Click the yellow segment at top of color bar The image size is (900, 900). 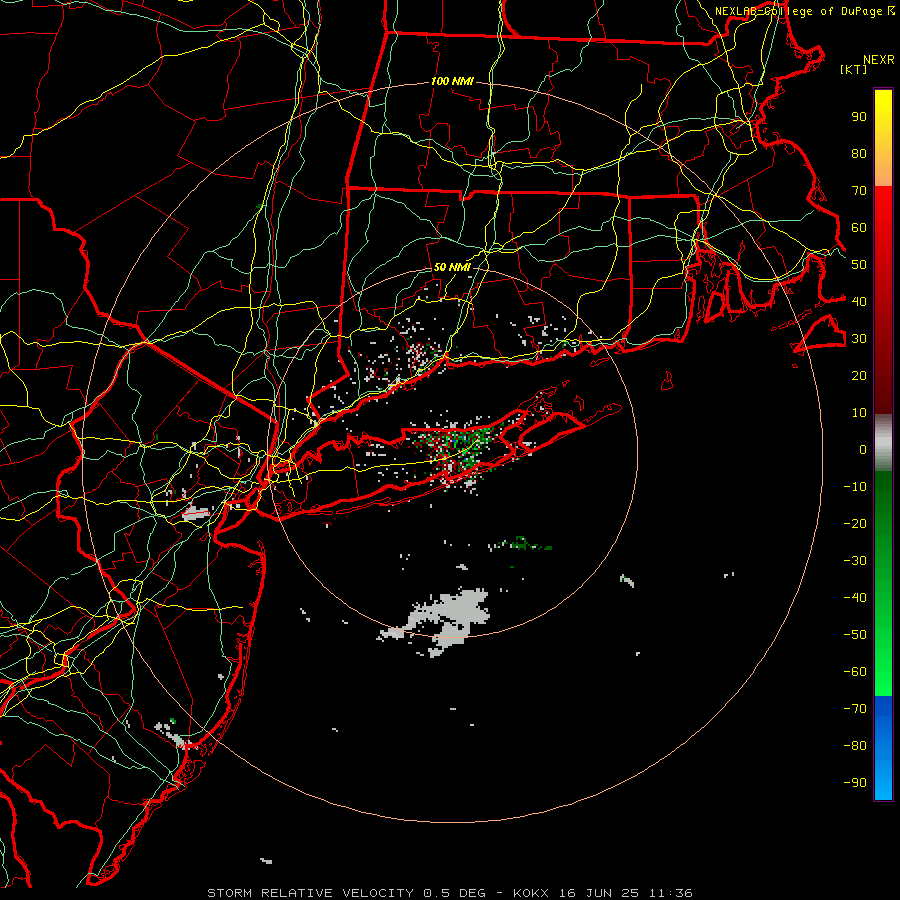click(883, 138)
